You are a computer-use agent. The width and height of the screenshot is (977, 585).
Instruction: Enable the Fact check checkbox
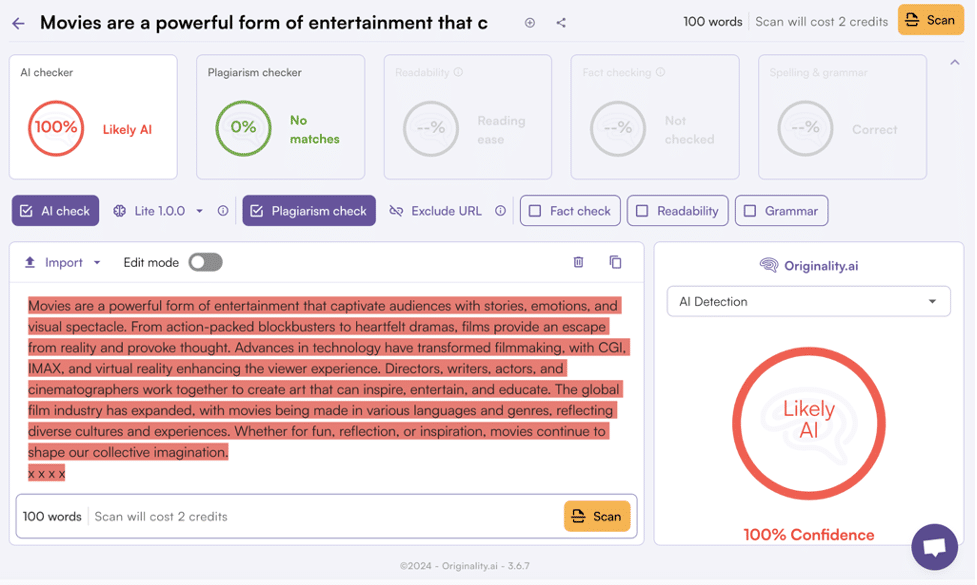tap(536, 211)
